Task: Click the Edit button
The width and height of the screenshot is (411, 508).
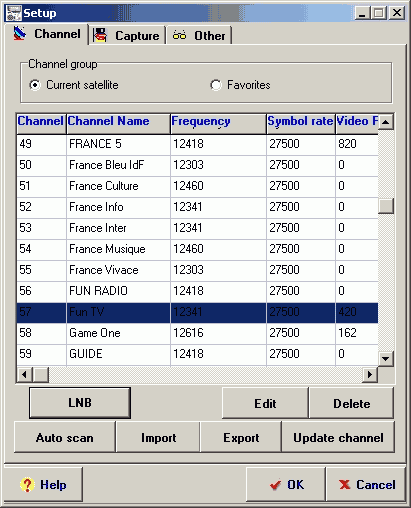Action: tap(265, 403)
